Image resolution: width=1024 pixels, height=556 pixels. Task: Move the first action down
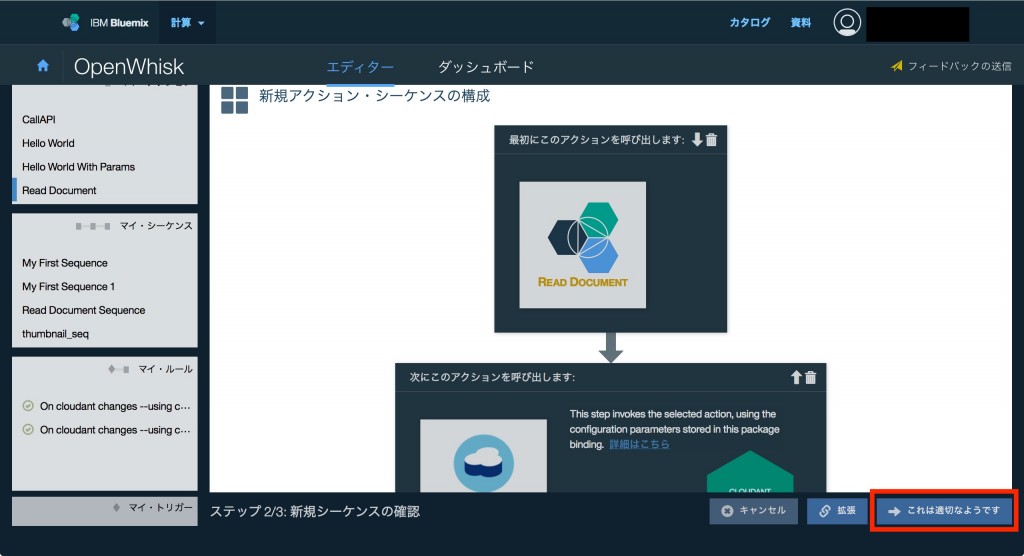pos(697,139)
